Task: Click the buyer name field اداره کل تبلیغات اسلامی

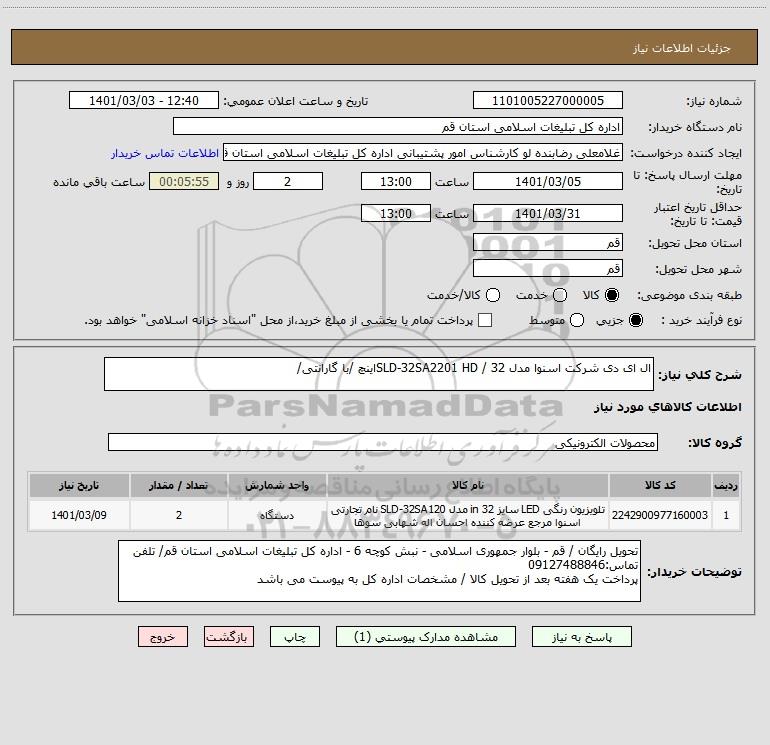Action: 398,127
